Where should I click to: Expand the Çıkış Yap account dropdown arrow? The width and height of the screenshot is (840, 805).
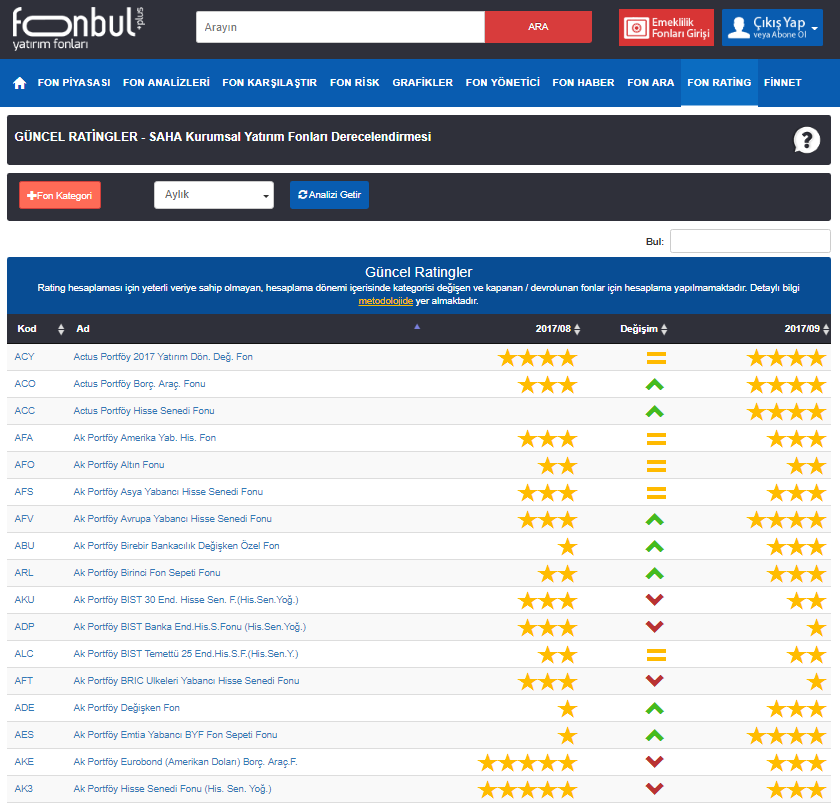[815, 28]
